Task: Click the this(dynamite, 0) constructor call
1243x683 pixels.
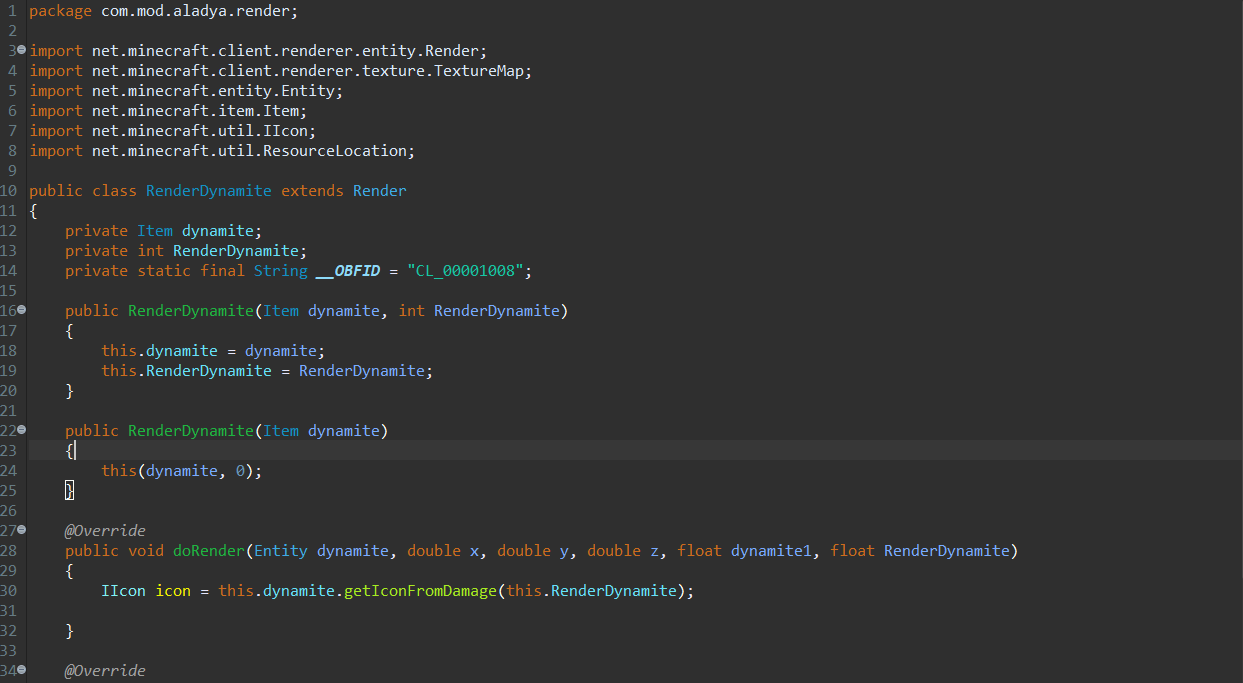Action: 180,471
